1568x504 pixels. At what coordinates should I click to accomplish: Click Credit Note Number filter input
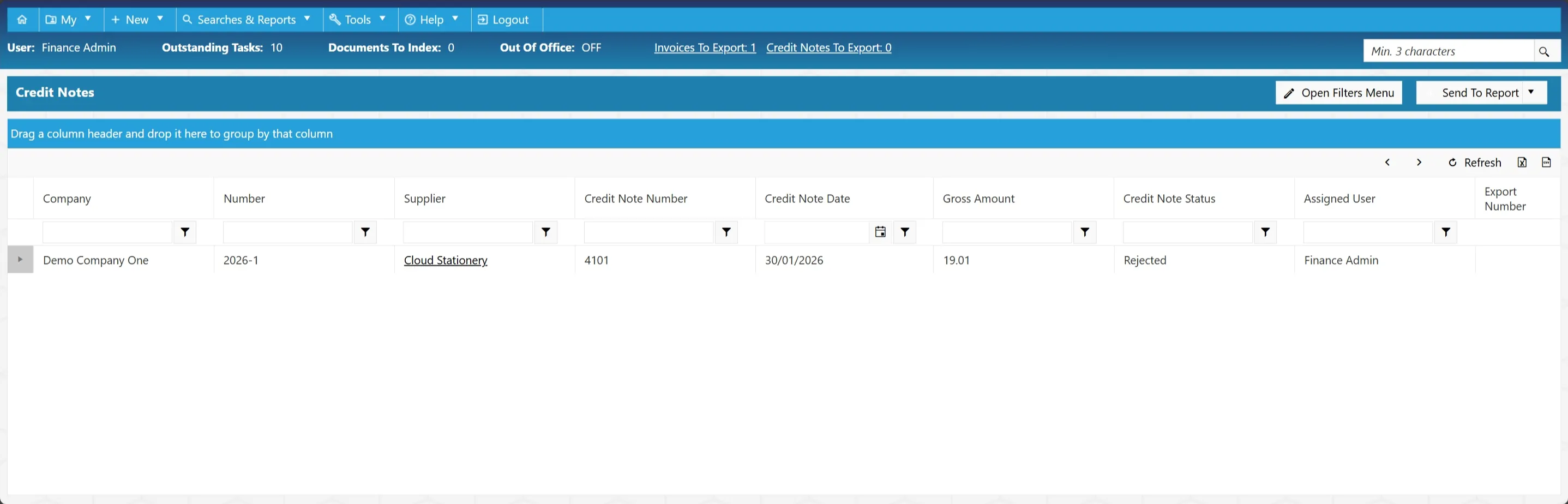pyautogui.click(x=648, y=232)
